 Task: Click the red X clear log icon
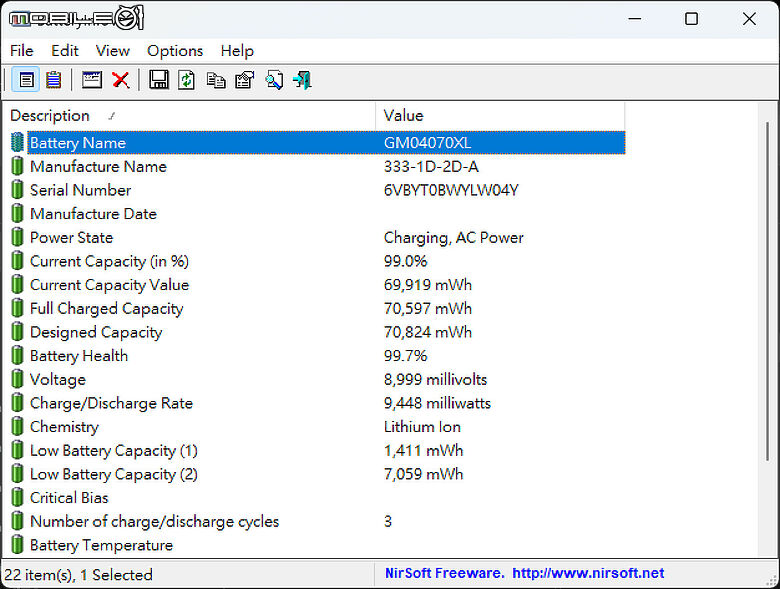point(120,80)
